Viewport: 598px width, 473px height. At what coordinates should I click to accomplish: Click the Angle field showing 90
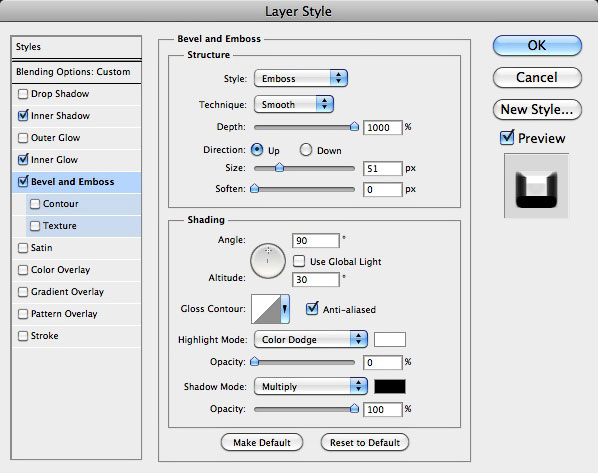coord(316,241)
